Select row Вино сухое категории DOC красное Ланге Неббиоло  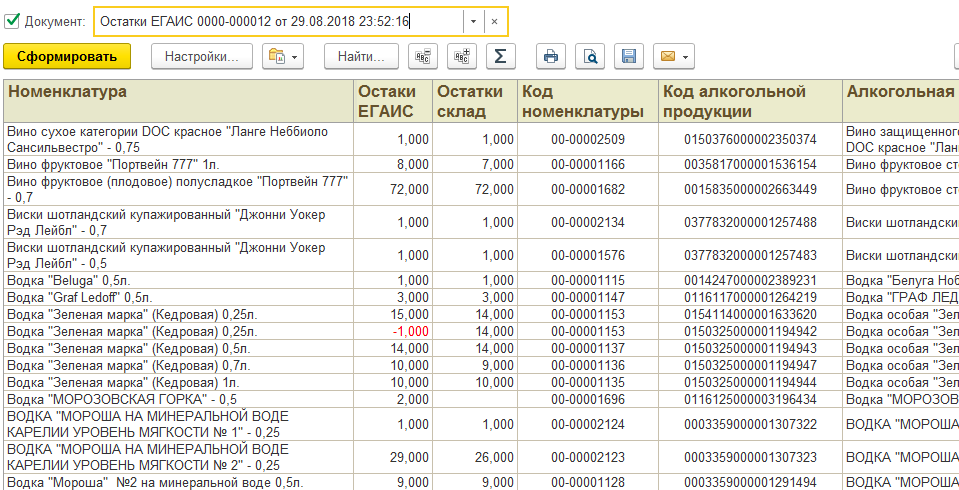(x=179, y=139)
